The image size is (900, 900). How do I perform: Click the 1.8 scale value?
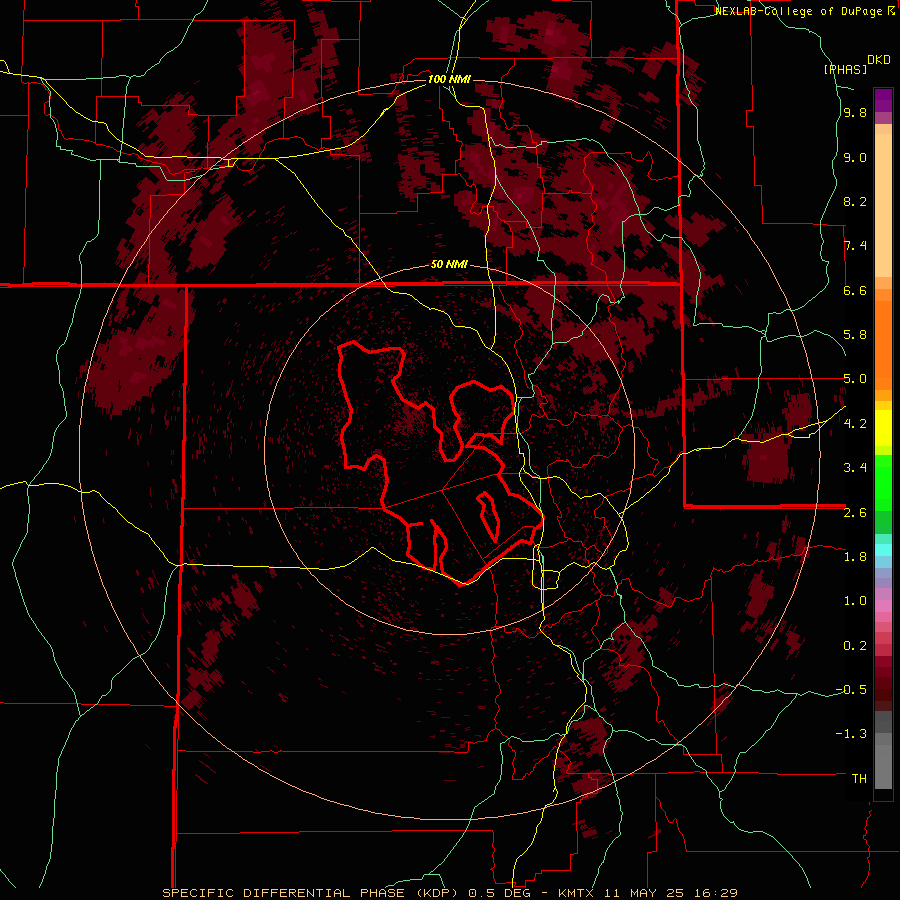(855, 556)
